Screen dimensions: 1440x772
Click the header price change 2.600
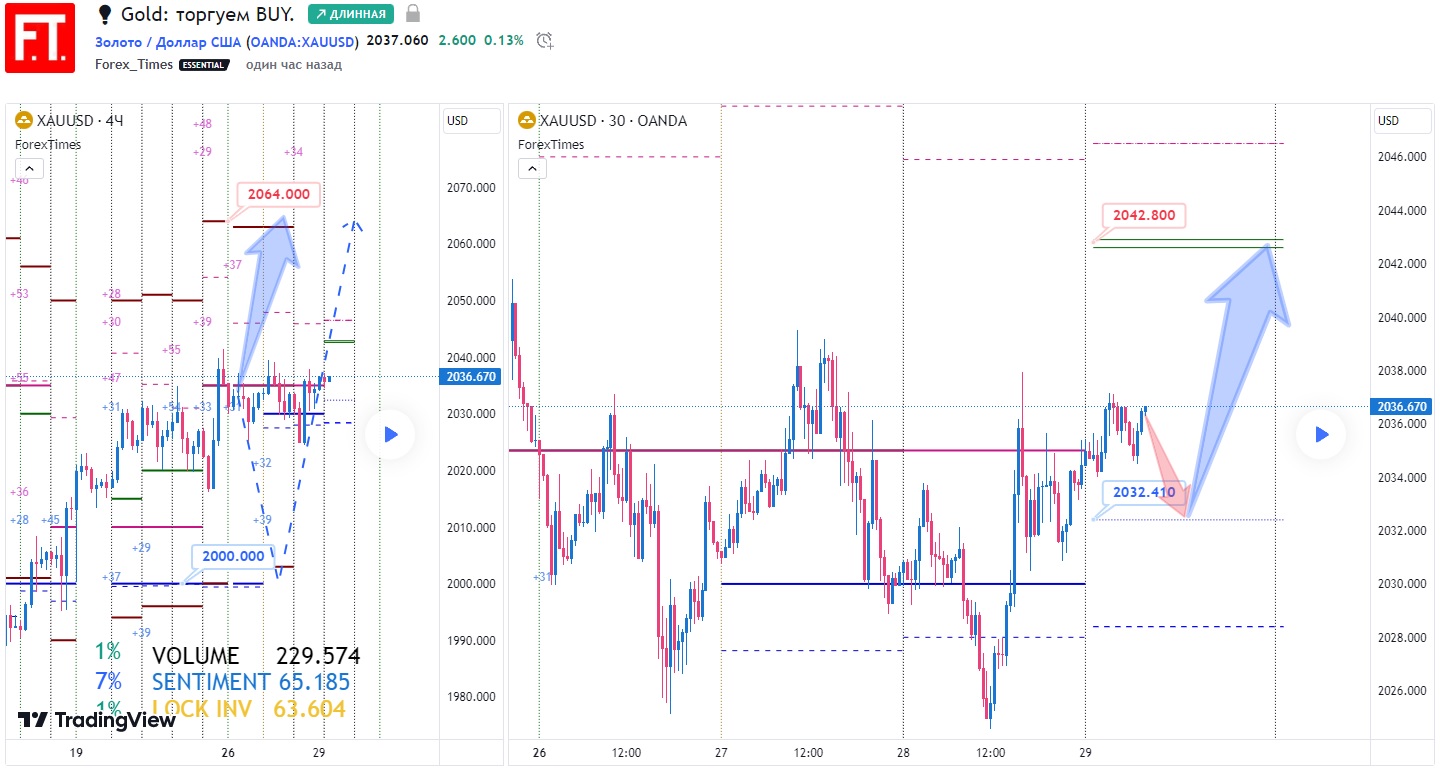[x=456, y=41]
